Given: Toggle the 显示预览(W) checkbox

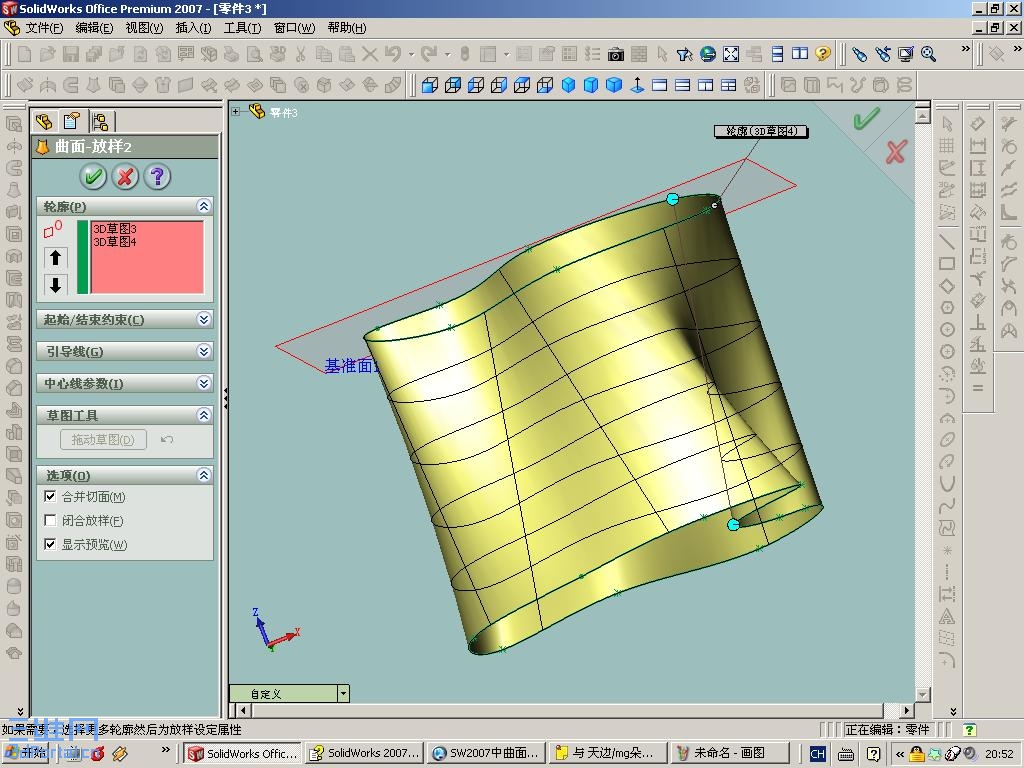Looking at the screenshot, I should click(x=50, y=544).
